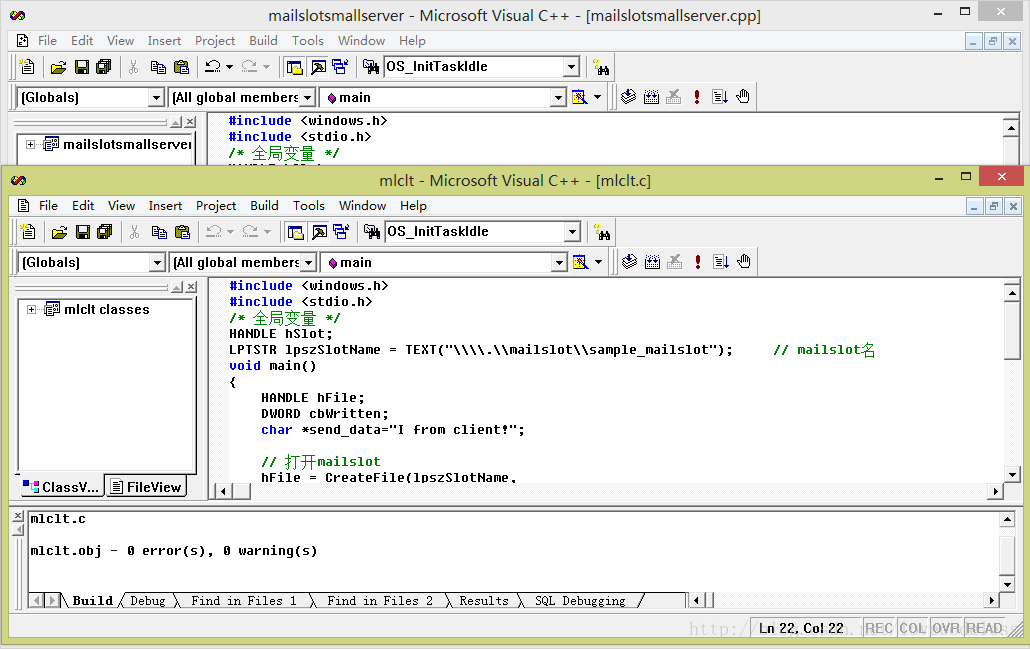Click Stop Build icon in mlclt window

675,261
